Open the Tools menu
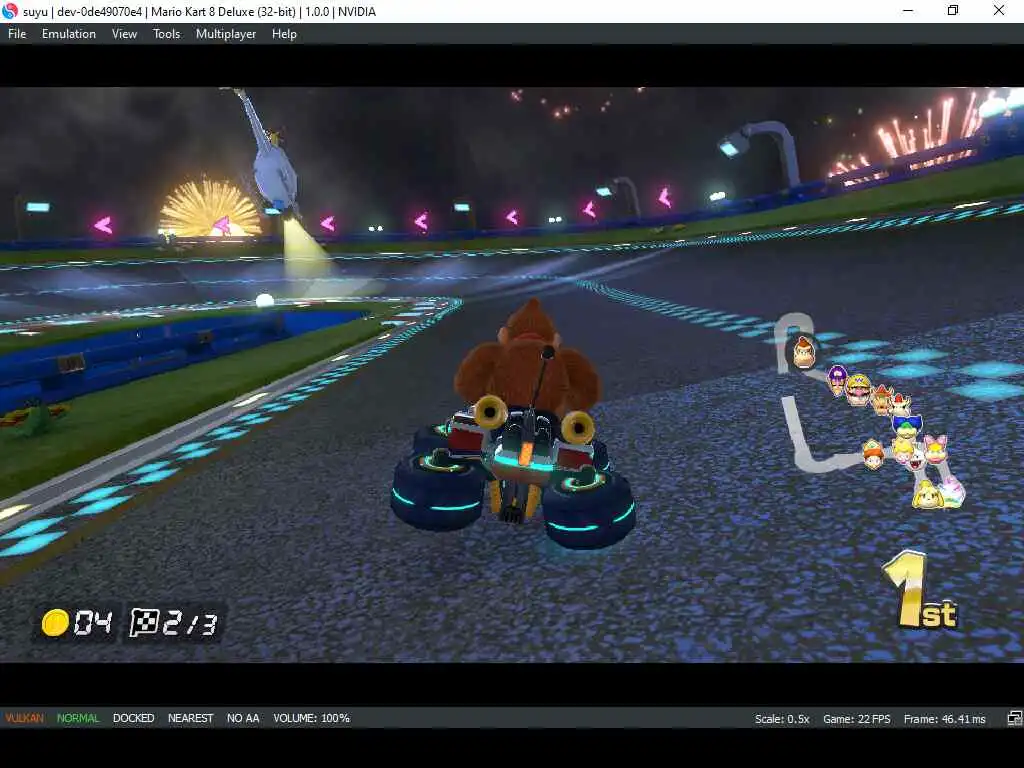 167,34
